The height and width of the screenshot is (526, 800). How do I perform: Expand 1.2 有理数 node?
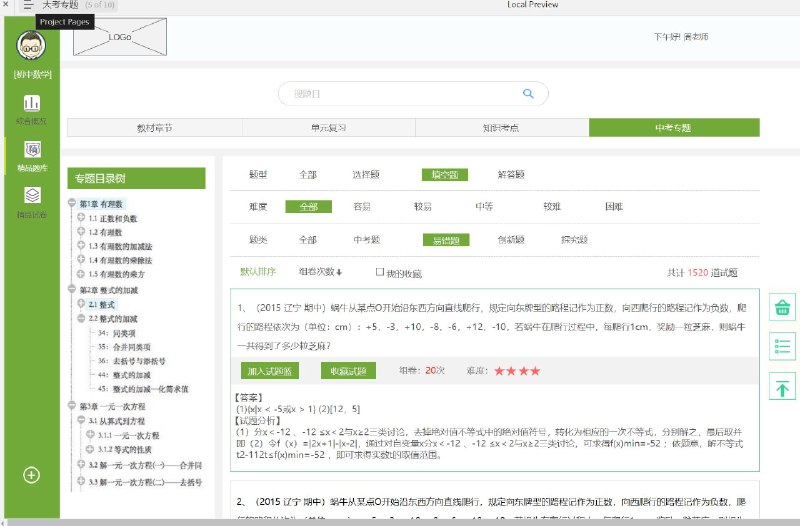(x=81, y=231)
